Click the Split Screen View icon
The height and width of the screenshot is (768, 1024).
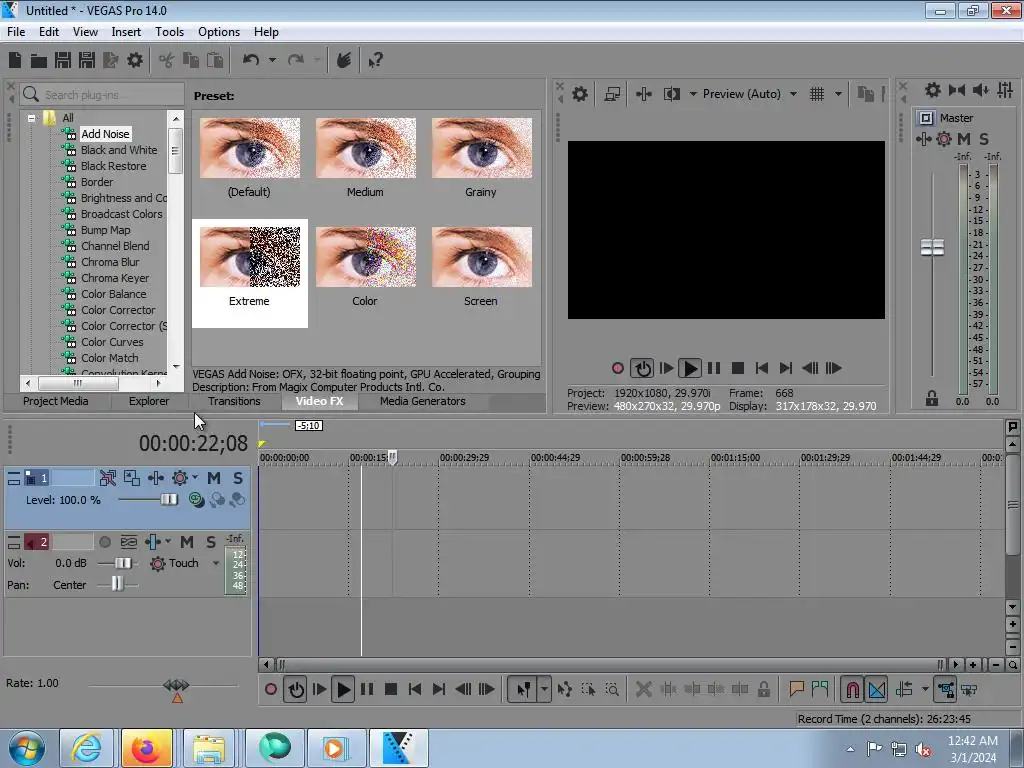pyautogui.click(x=671, y=94)
